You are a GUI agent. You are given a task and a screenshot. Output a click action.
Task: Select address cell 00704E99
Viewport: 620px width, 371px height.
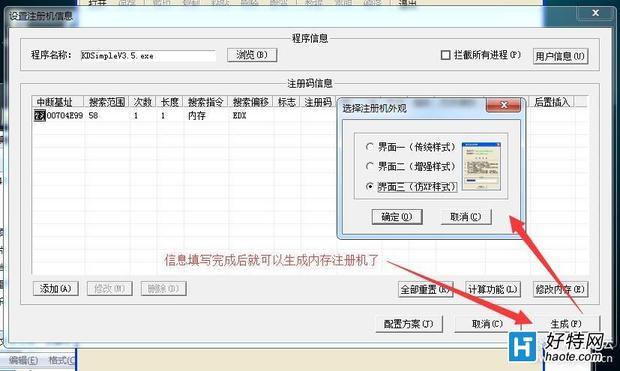[65, 115]
